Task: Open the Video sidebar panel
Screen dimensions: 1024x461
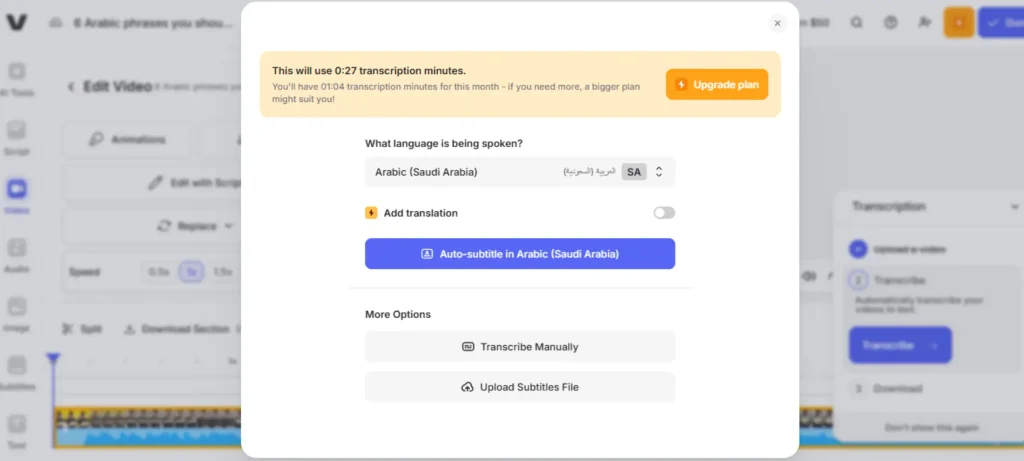Action: pyautogui.click(x=17, y=195)
